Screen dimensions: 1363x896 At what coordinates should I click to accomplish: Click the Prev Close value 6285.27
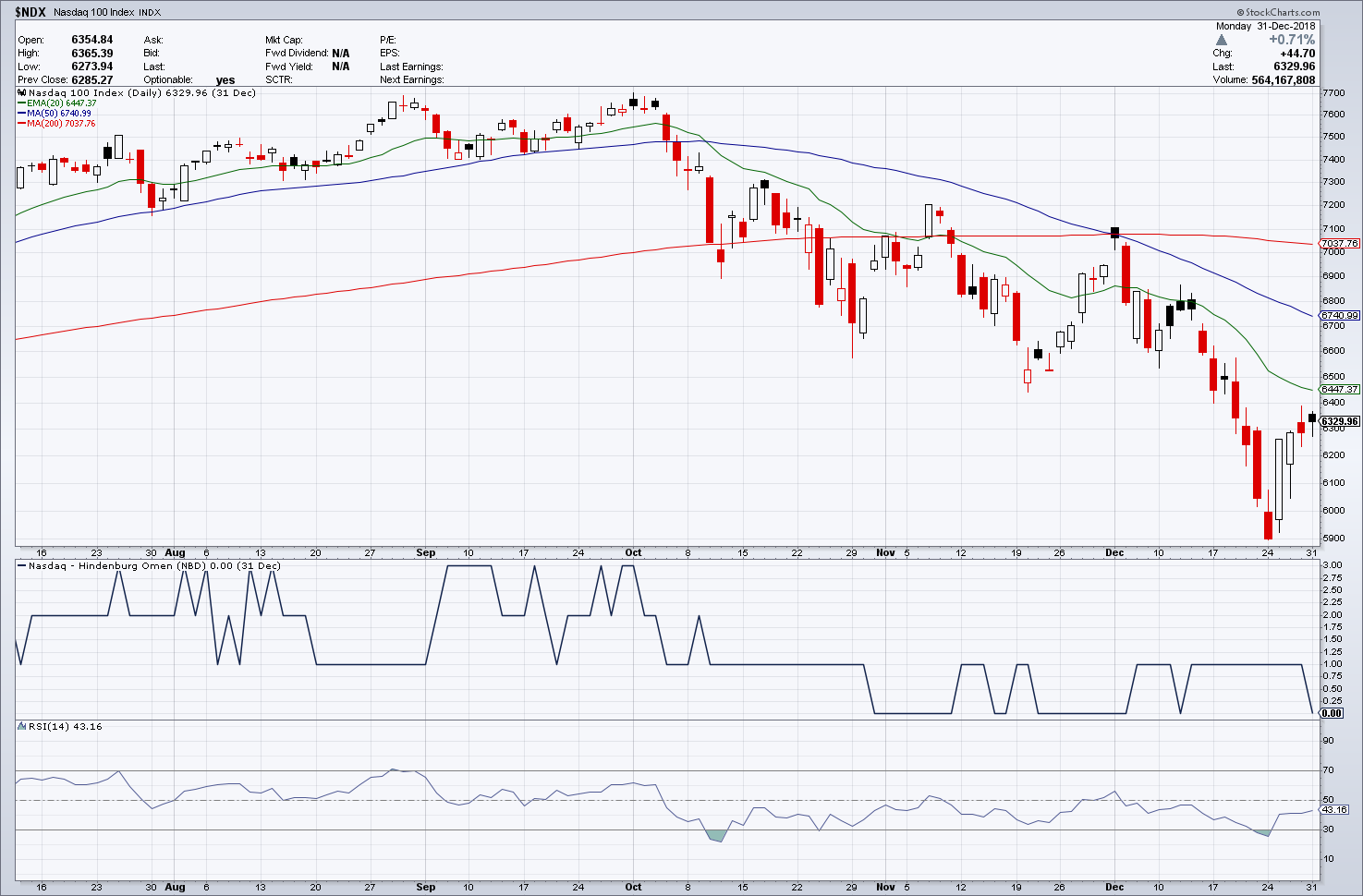pyautogui.click(x=91, y=80)
